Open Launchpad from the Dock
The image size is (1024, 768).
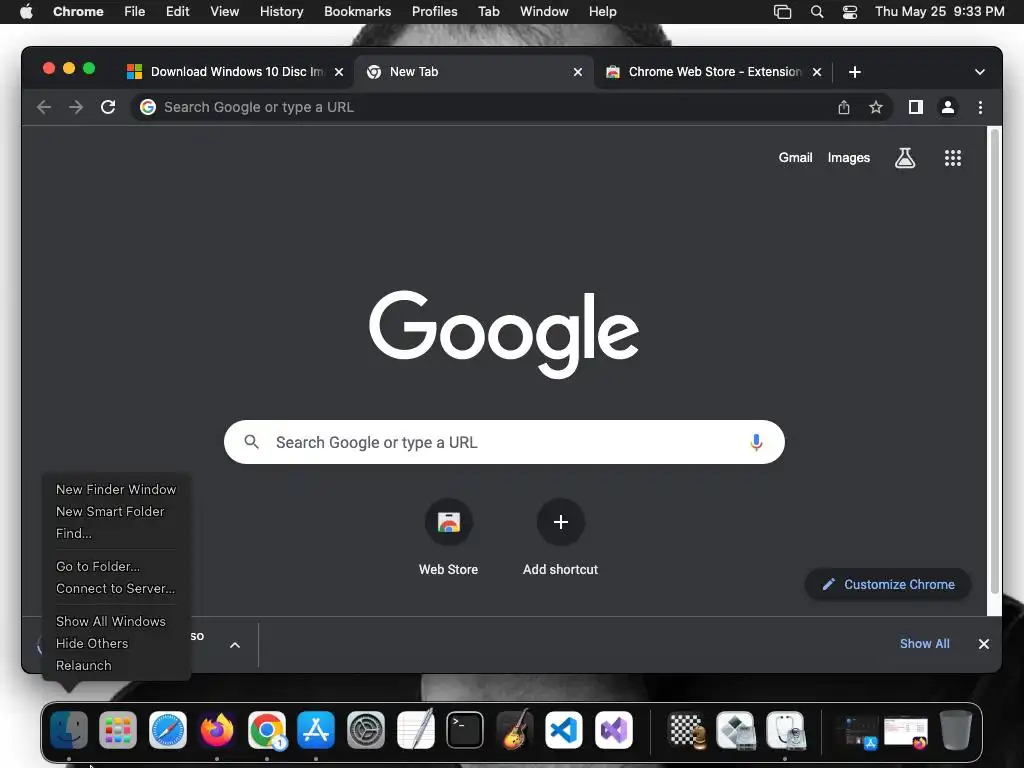click(118, 729)
